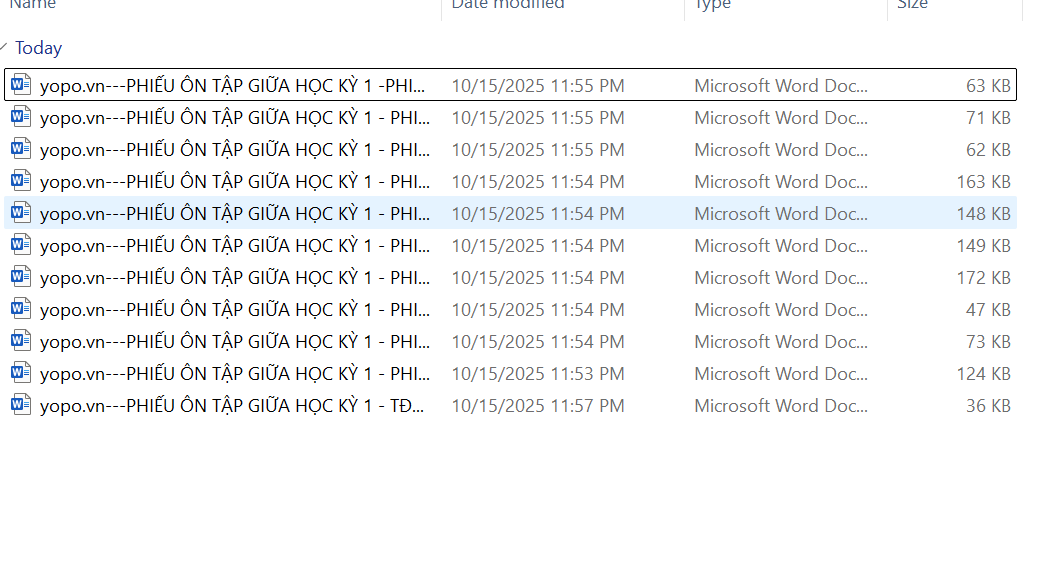Viewport: 1056px width, 580px height.
Task: Click the Word icon of the highlighted 148 KB file
Action: [x=21, y=213]
